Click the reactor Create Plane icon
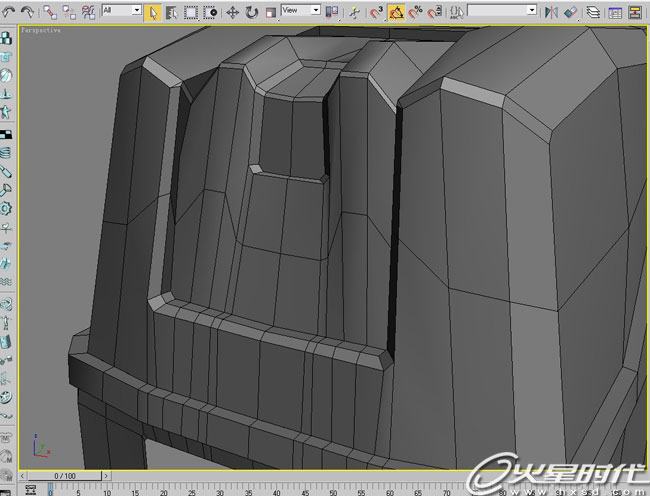 point(6,134)
